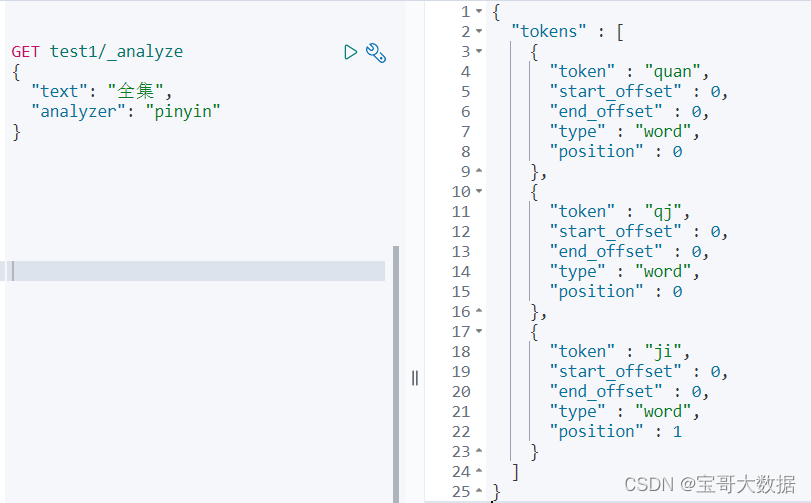Collapse the first token object at line 3
The image size is (811, 503).
click(x=479, y=51)
